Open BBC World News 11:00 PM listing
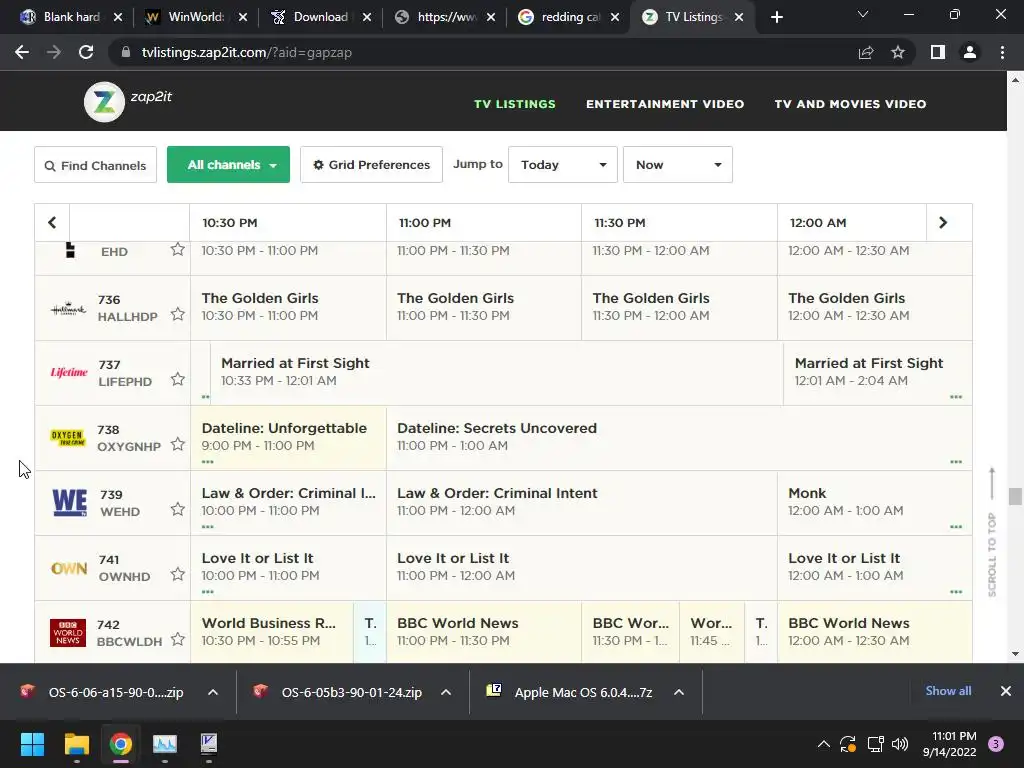1024x768 pixels. coord(484,632)
